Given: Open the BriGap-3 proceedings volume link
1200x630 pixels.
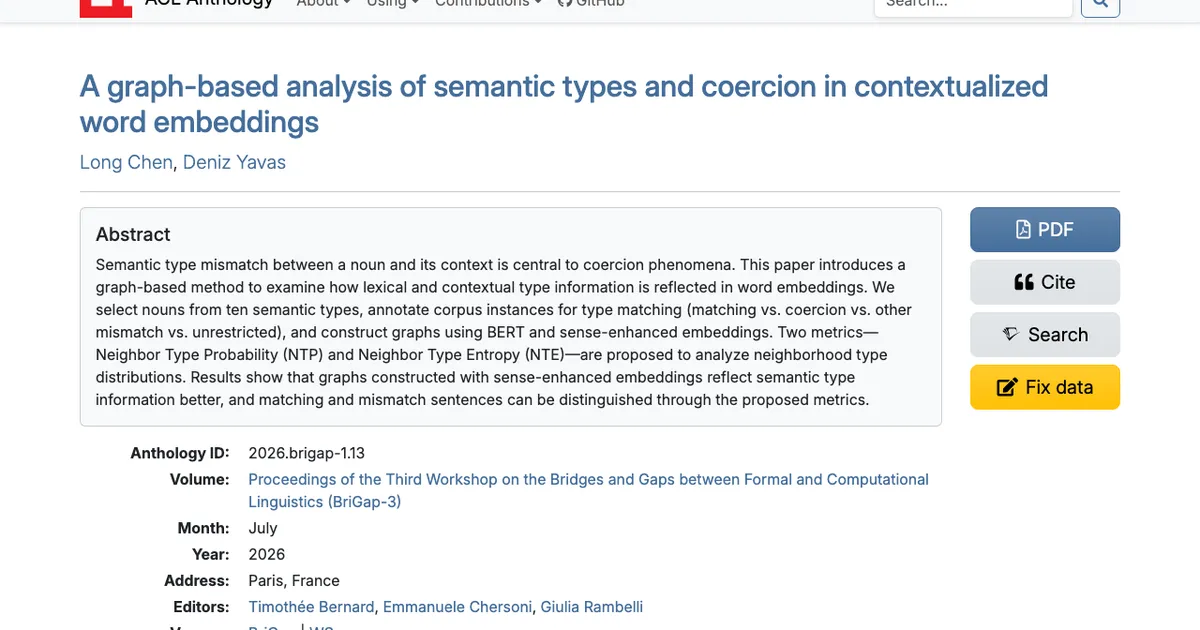Looking at the screenshot, I should point(588,490).
